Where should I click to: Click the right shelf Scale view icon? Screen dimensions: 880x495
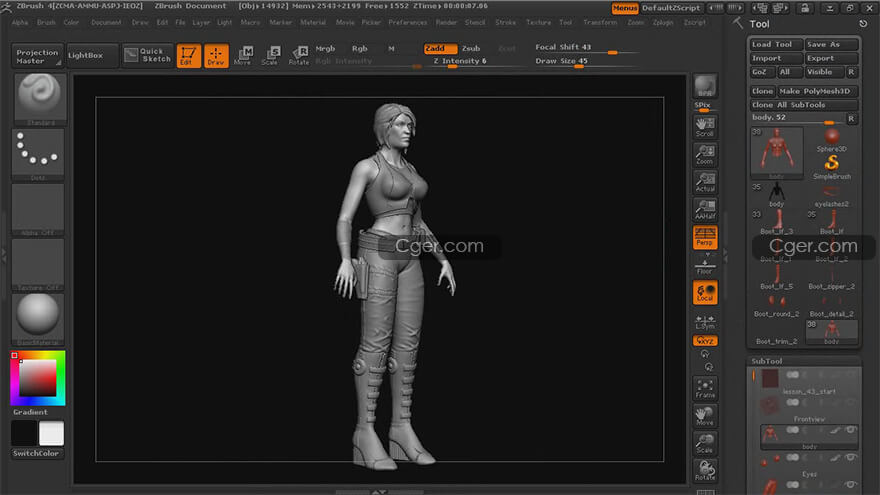(705, 443)
